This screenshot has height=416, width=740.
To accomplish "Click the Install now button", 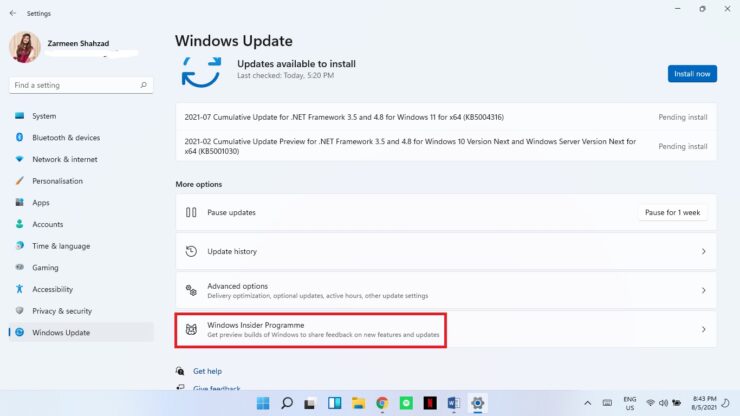I will [692, 74].
